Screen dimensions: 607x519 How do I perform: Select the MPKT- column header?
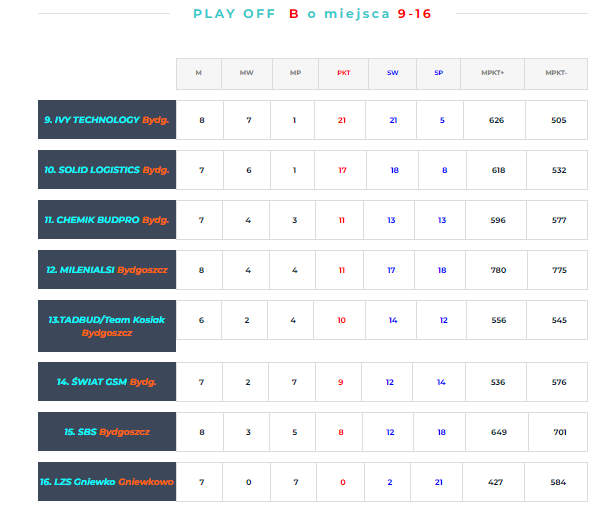pos(556,74)
